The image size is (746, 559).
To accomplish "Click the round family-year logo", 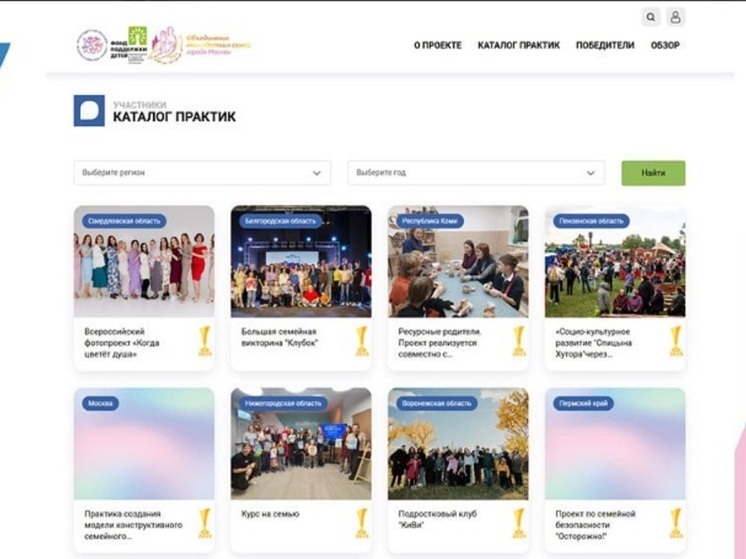I will tap(92, 45).
